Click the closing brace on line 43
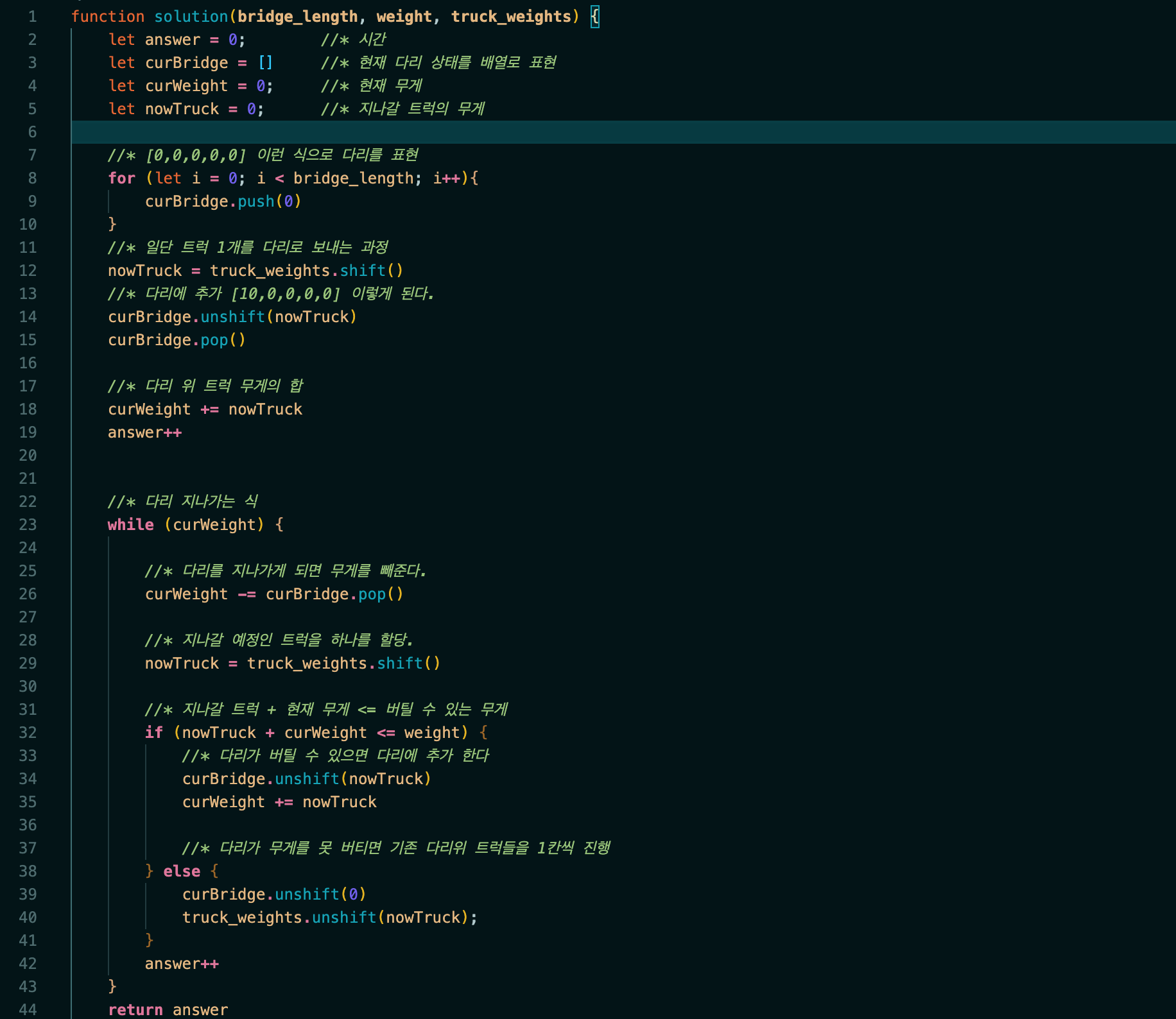 [112, 986]
